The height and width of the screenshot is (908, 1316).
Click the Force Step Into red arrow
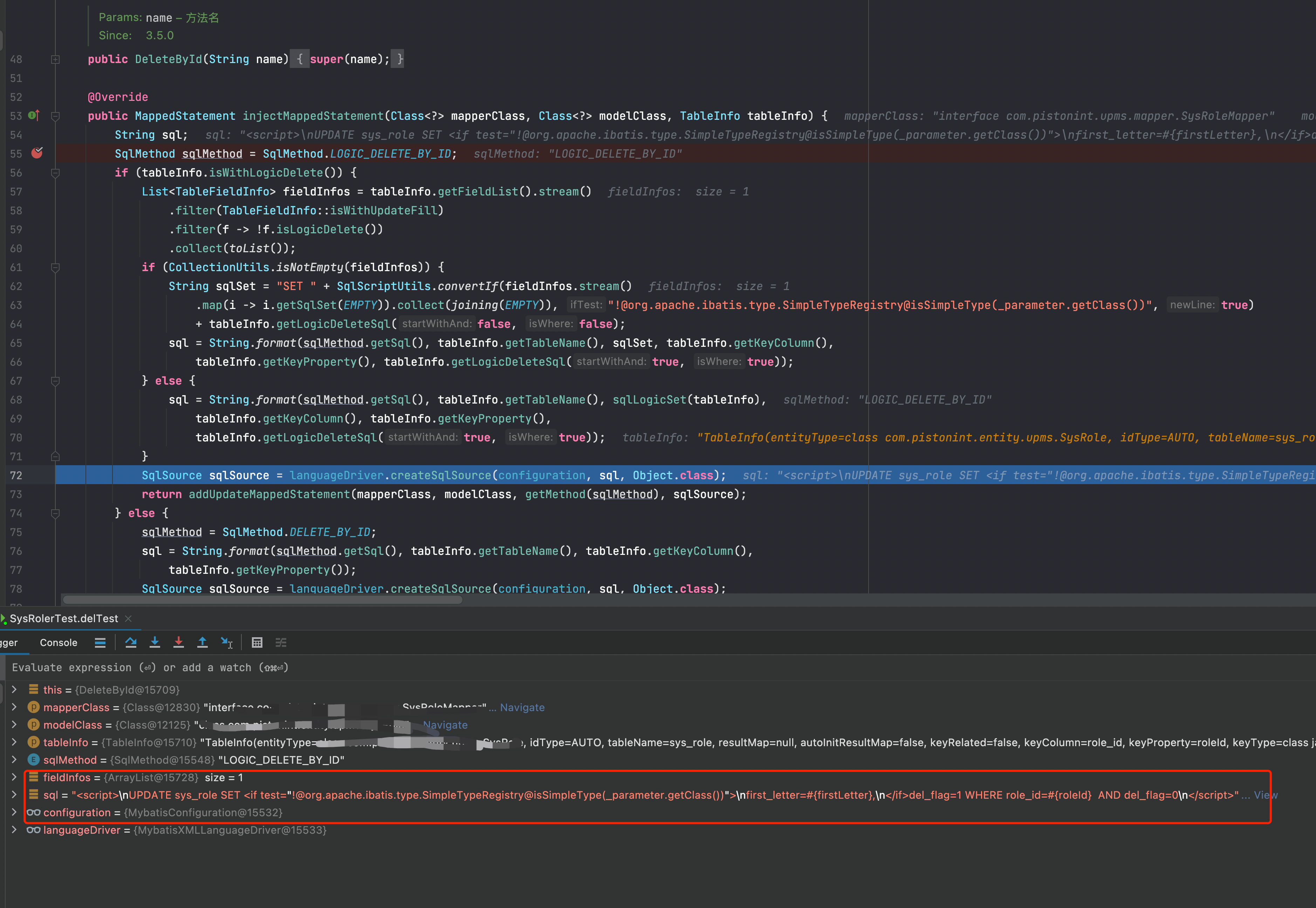pyautogui.click(x=179, y=642)
